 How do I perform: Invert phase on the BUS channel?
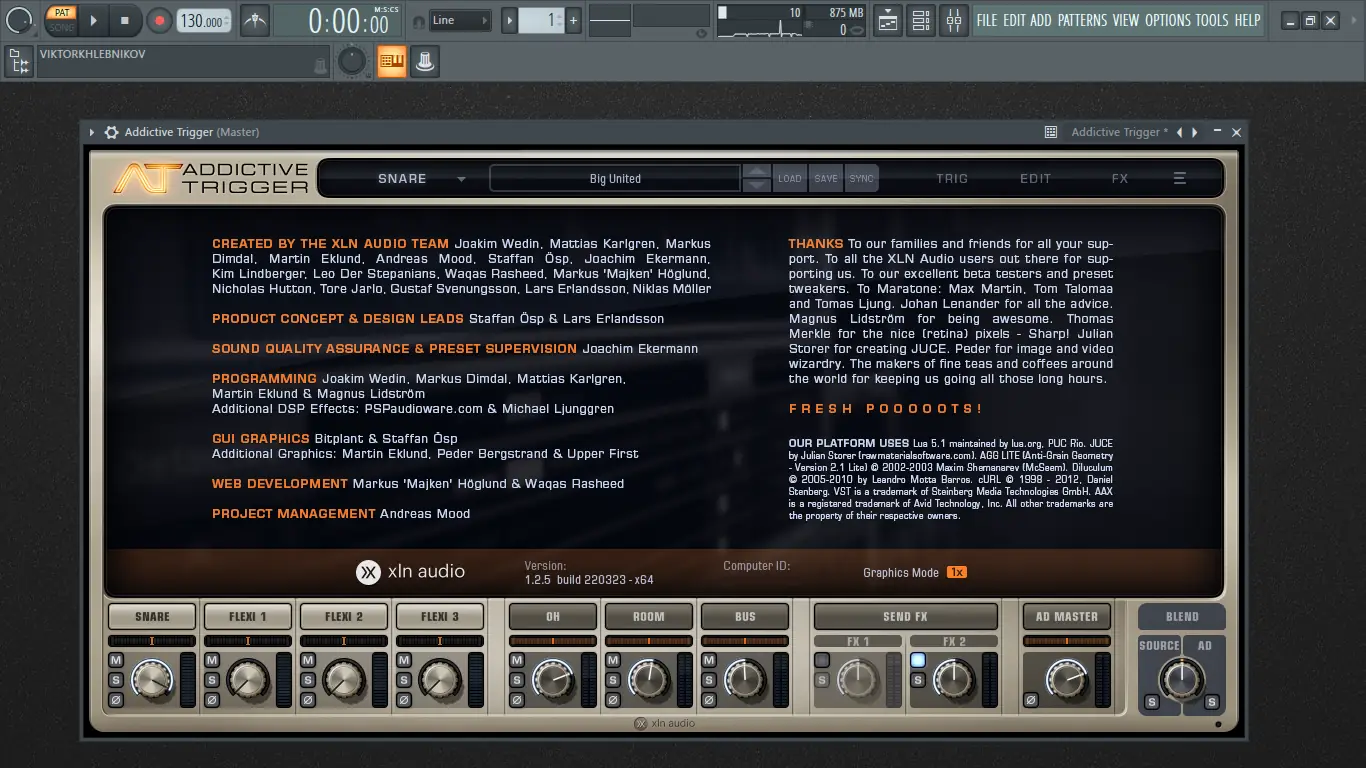click(709, 699)
